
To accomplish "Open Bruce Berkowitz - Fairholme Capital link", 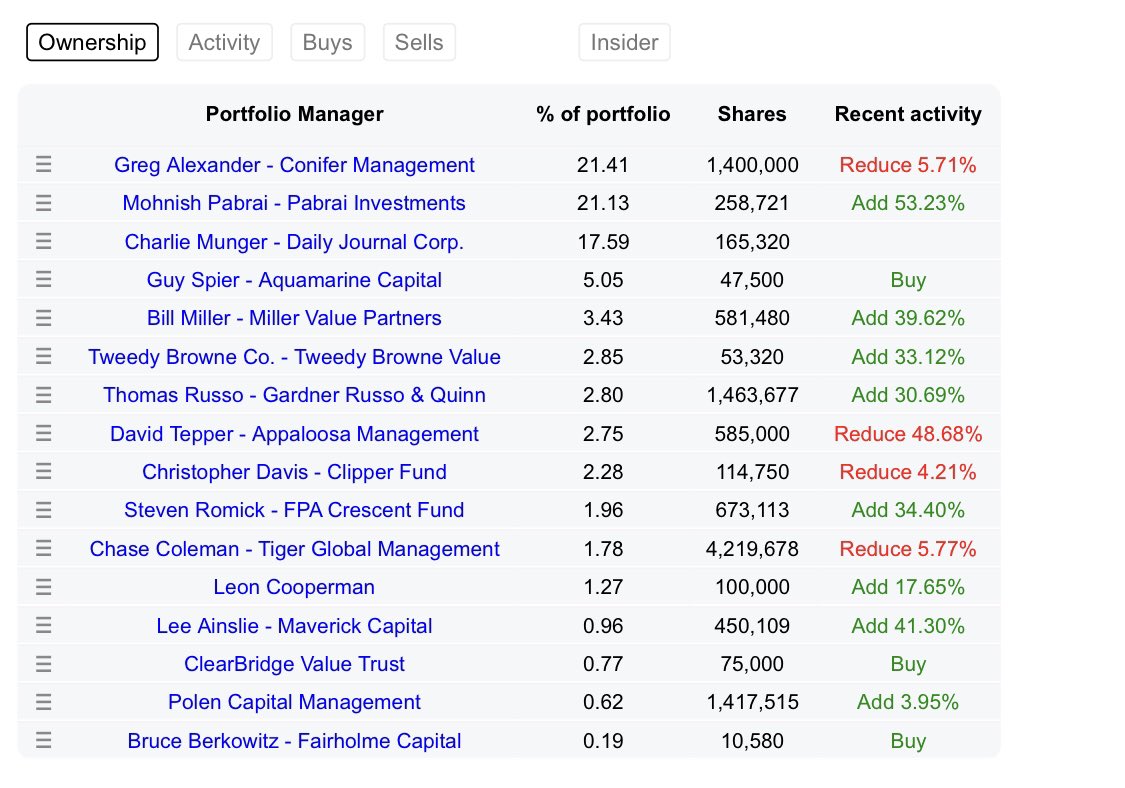I will [x=294, y=741].
